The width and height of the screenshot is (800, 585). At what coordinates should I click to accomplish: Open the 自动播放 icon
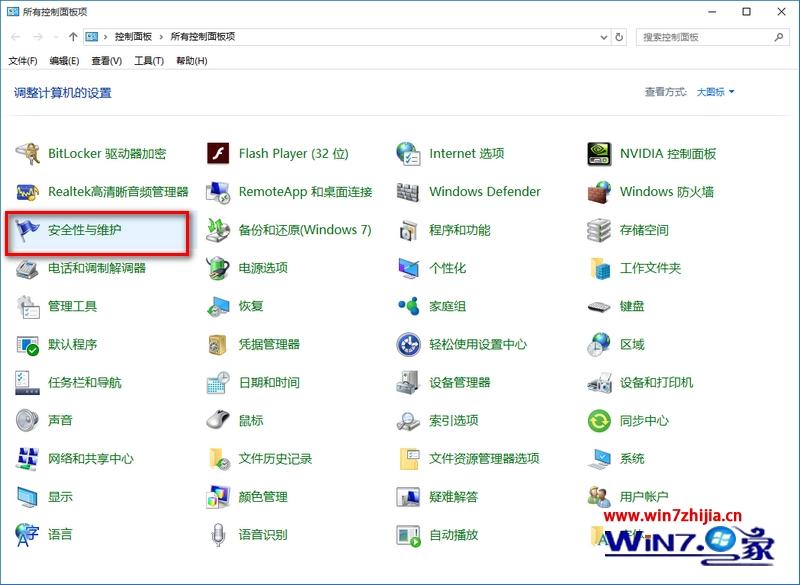tap(409, 535)
